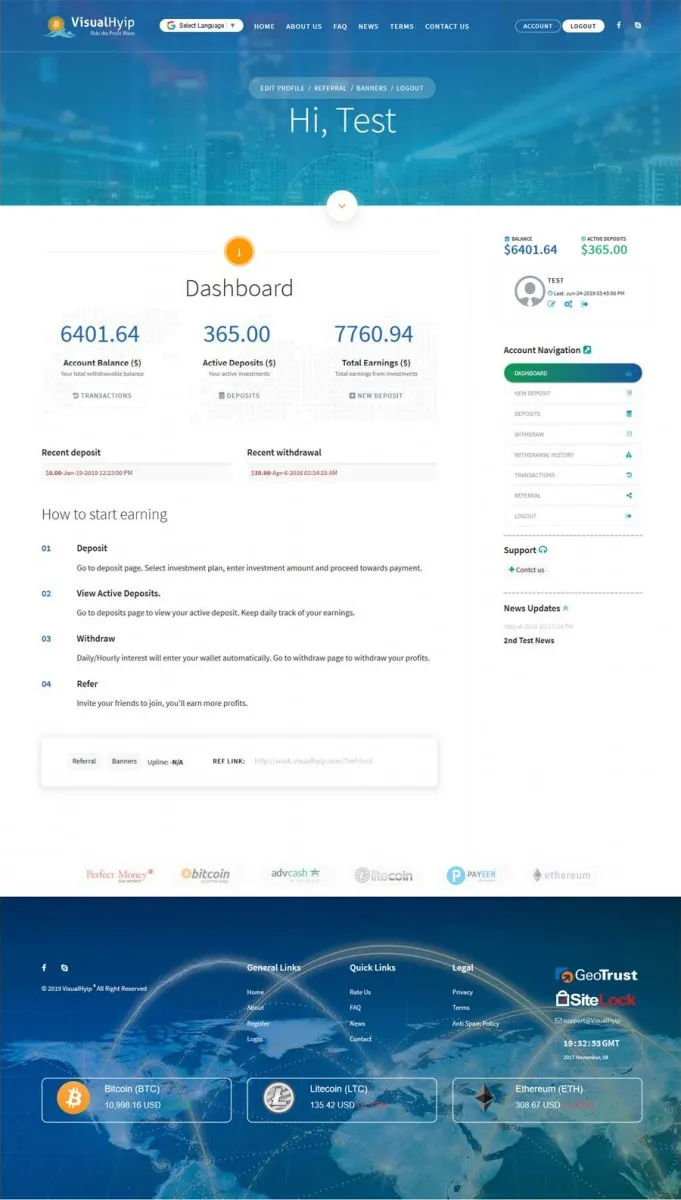Click the Banners button in the ref link box

point(124,761)
